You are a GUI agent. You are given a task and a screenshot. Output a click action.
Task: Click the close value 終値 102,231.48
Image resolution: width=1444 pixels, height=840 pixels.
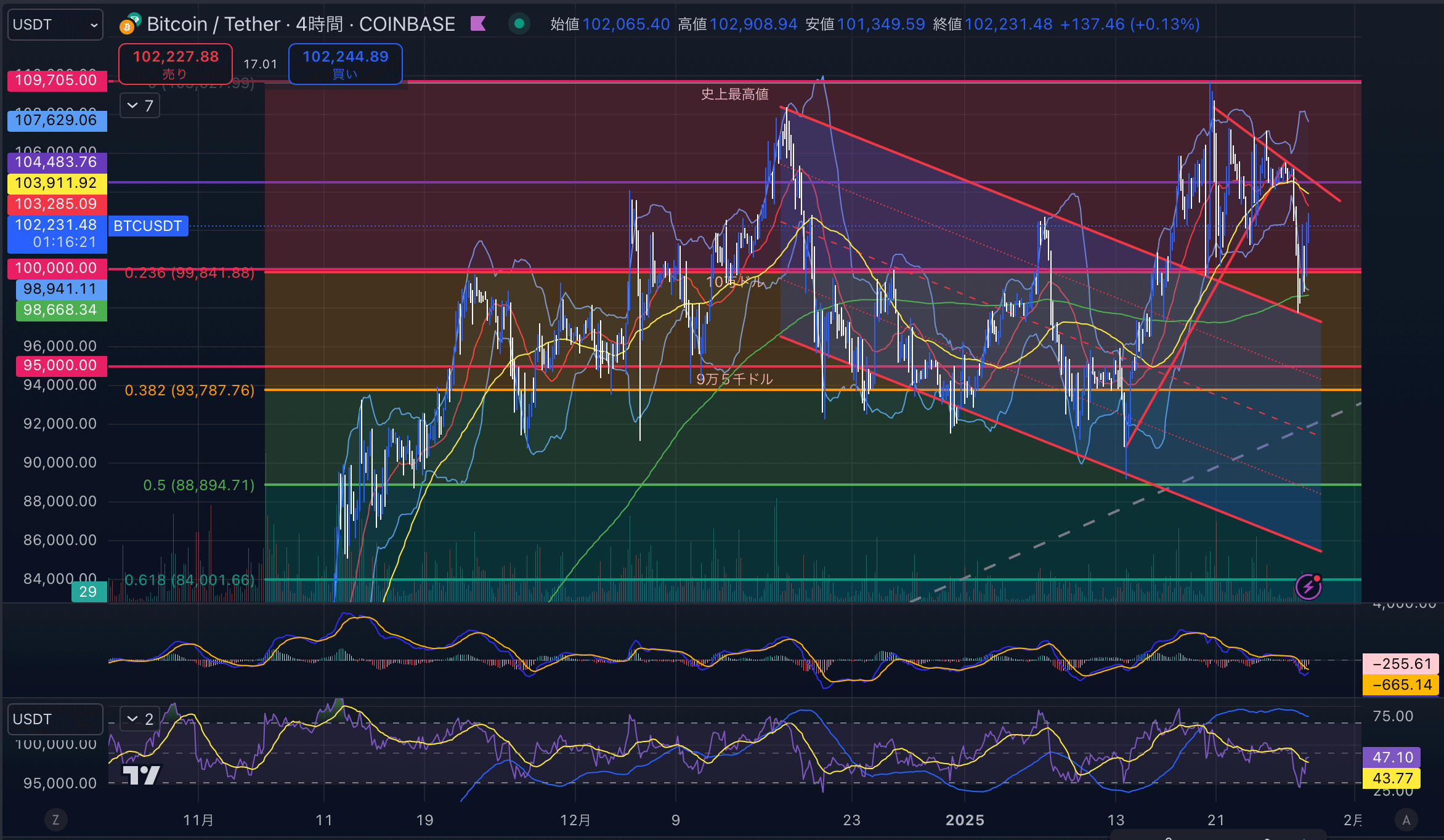point(992,24)
